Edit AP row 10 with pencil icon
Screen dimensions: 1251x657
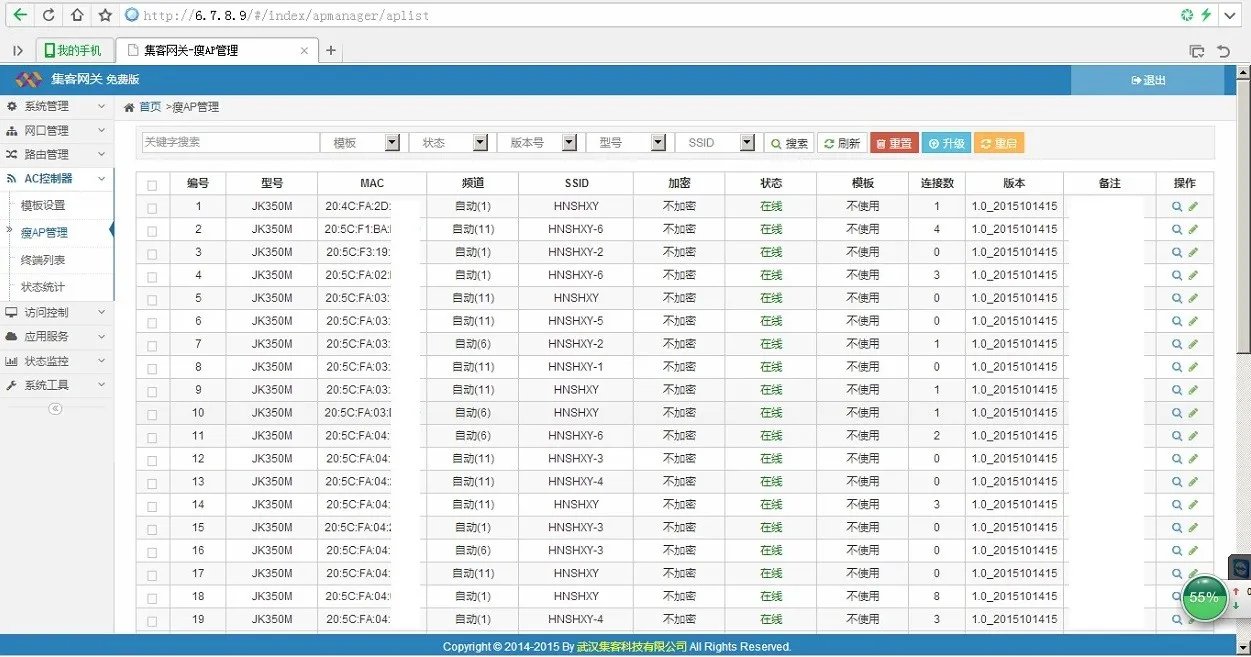[1193, 413]
